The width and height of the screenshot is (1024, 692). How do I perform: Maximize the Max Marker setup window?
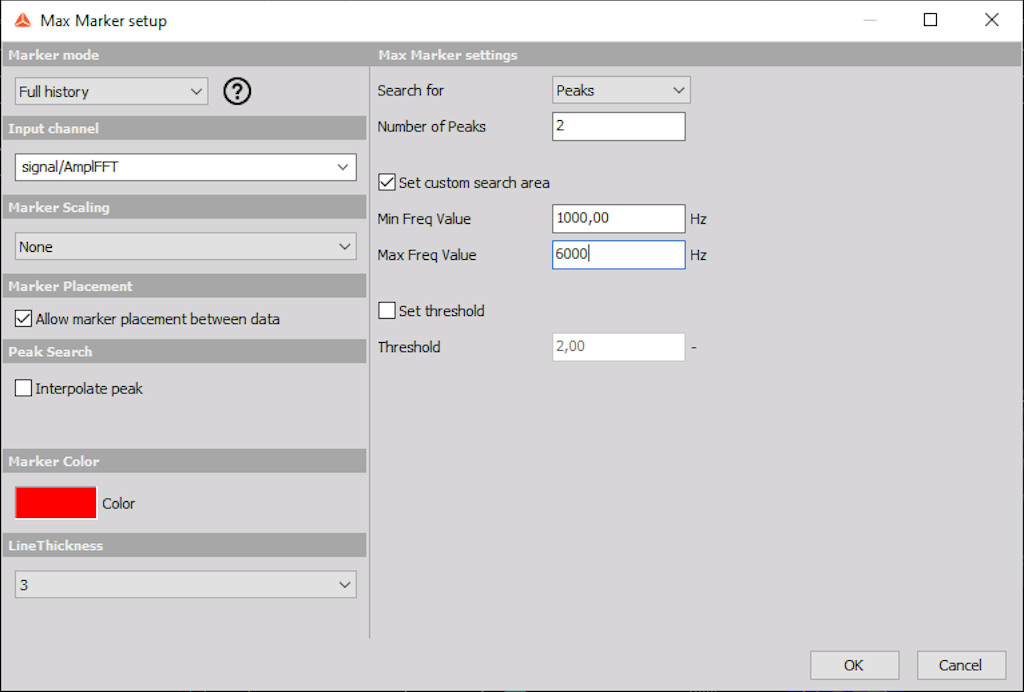click(x=931, y=20)
